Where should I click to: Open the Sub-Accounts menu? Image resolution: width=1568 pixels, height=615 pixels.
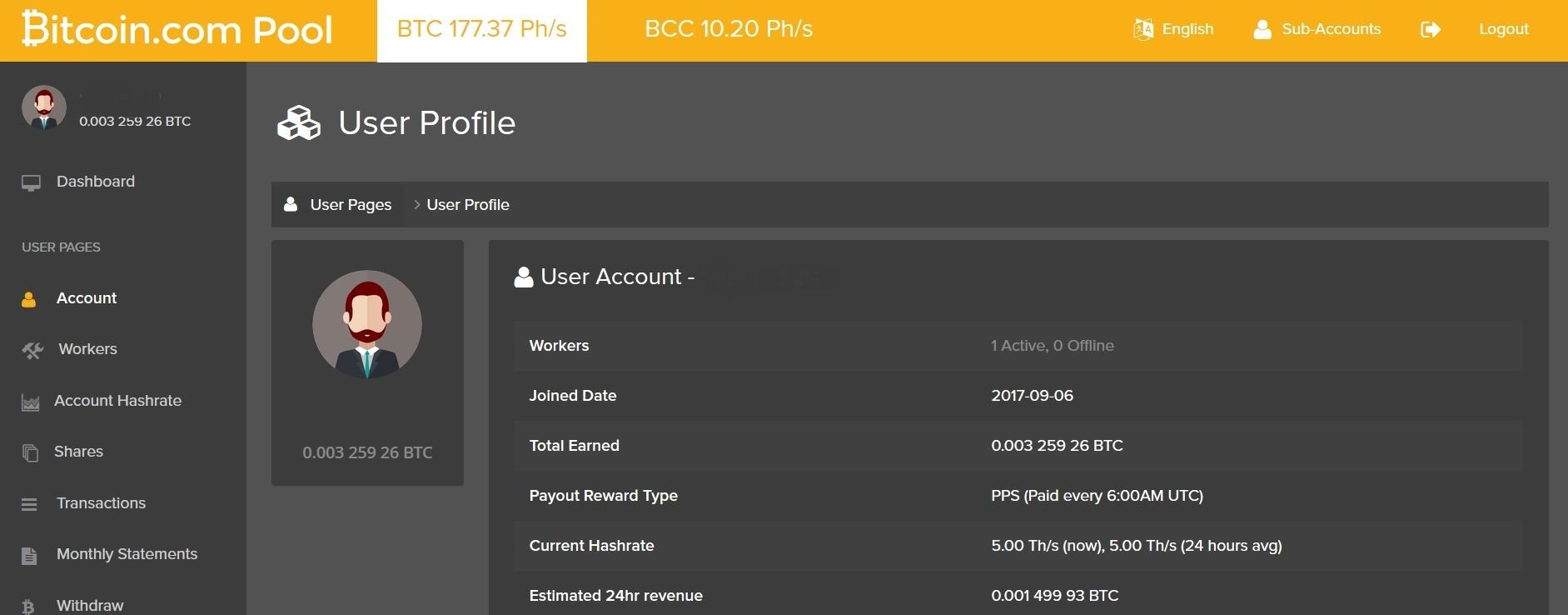click(1331, 29)
